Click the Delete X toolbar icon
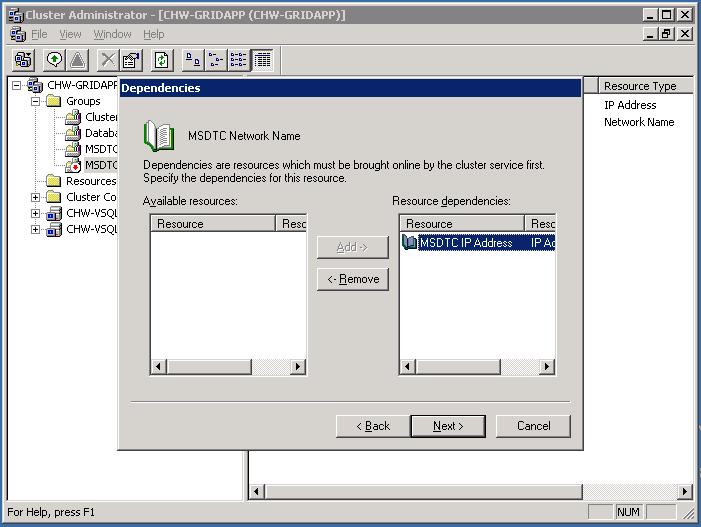Viewport: 701px width, 527px height. click(108, 60)
